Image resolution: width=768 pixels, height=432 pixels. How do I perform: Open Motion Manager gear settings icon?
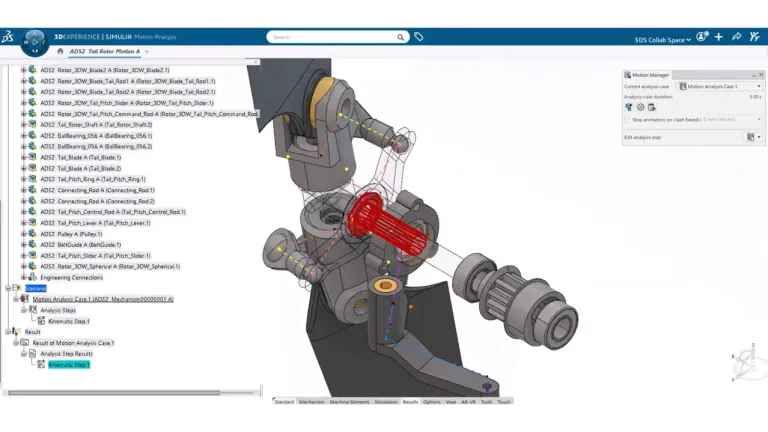click(640, 107)
